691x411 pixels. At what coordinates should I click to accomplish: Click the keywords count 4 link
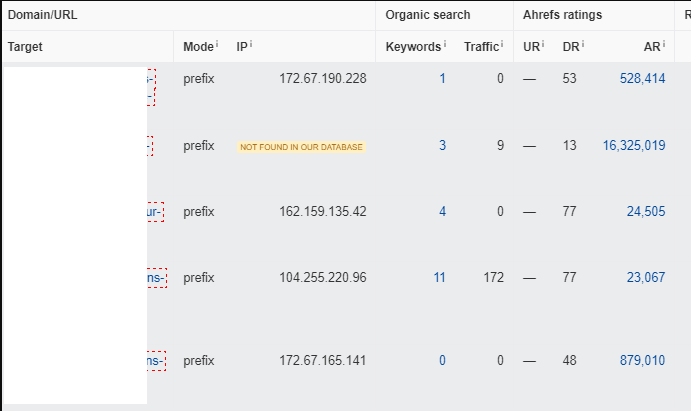click(x=442, y=211)
